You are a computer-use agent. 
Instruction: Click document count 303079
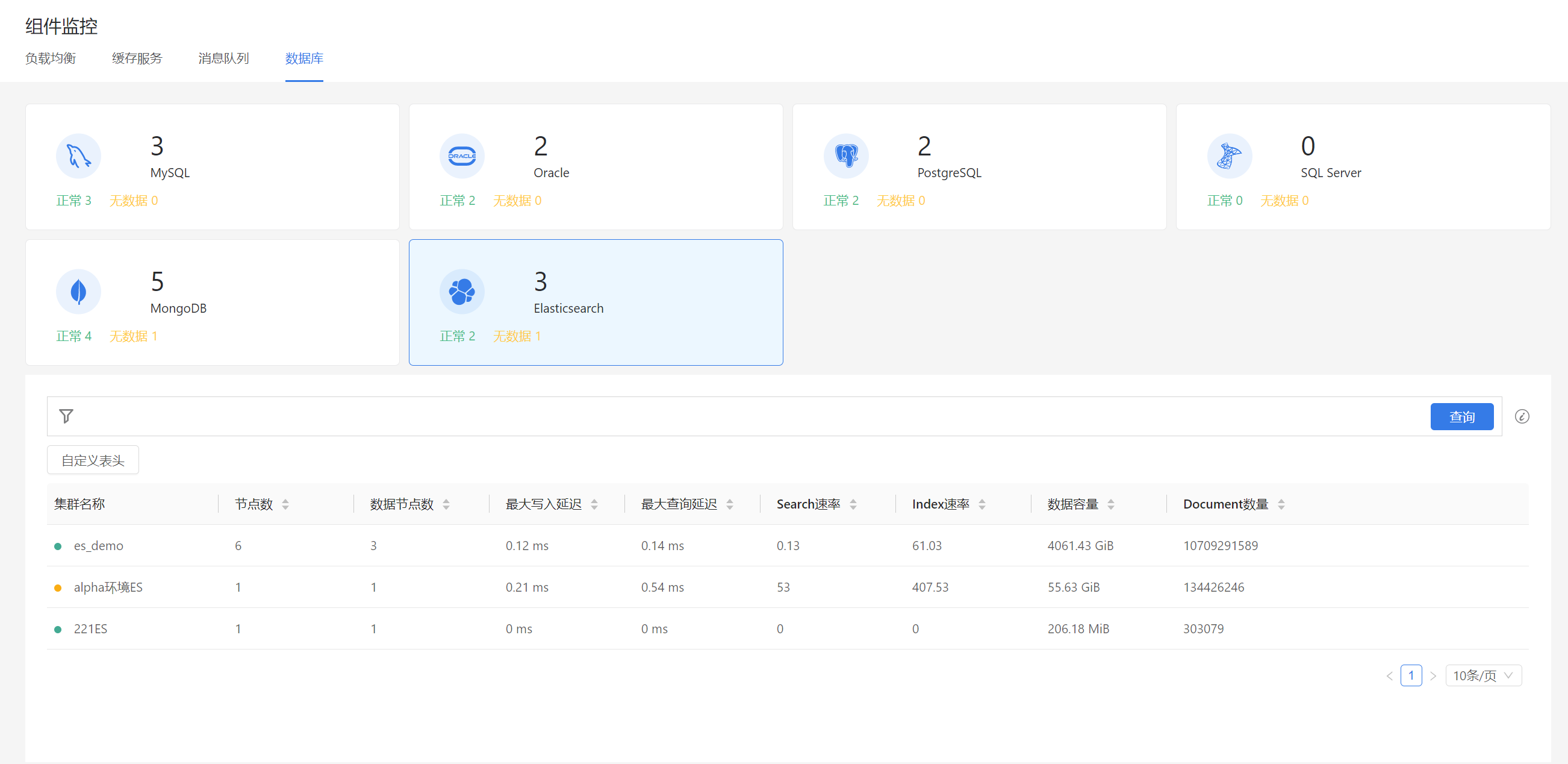tap(1202, 628)
